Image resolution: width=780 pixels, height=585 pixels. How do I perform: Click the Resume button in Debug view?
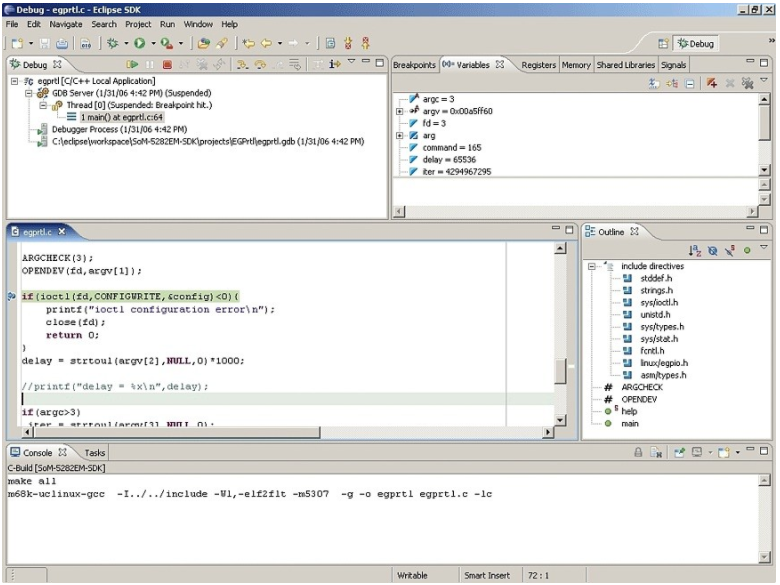click(x=131, y=64)
